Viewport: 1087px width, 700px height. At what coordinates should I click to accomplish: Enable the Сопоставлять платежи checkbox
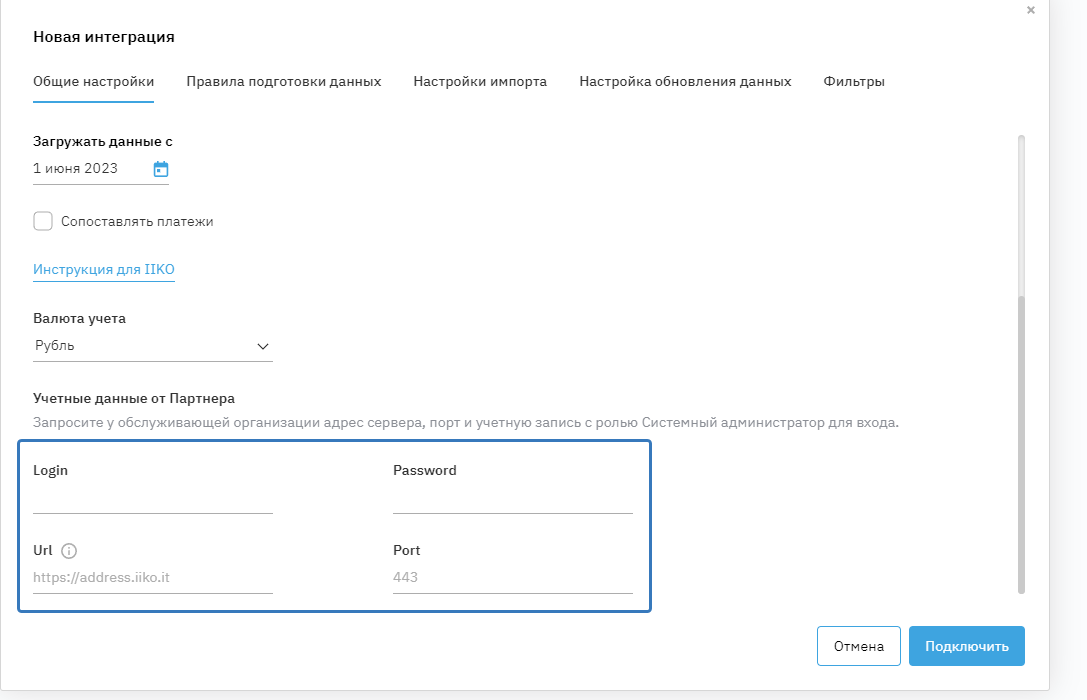point(43,221)
